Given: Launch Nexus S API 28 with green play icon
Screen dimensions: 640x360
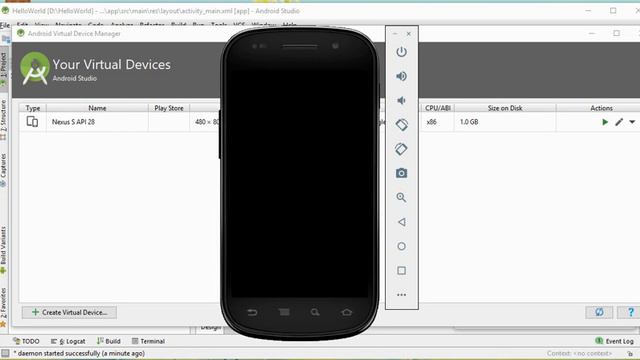Looking at the screenshot, I should [605, 122].
